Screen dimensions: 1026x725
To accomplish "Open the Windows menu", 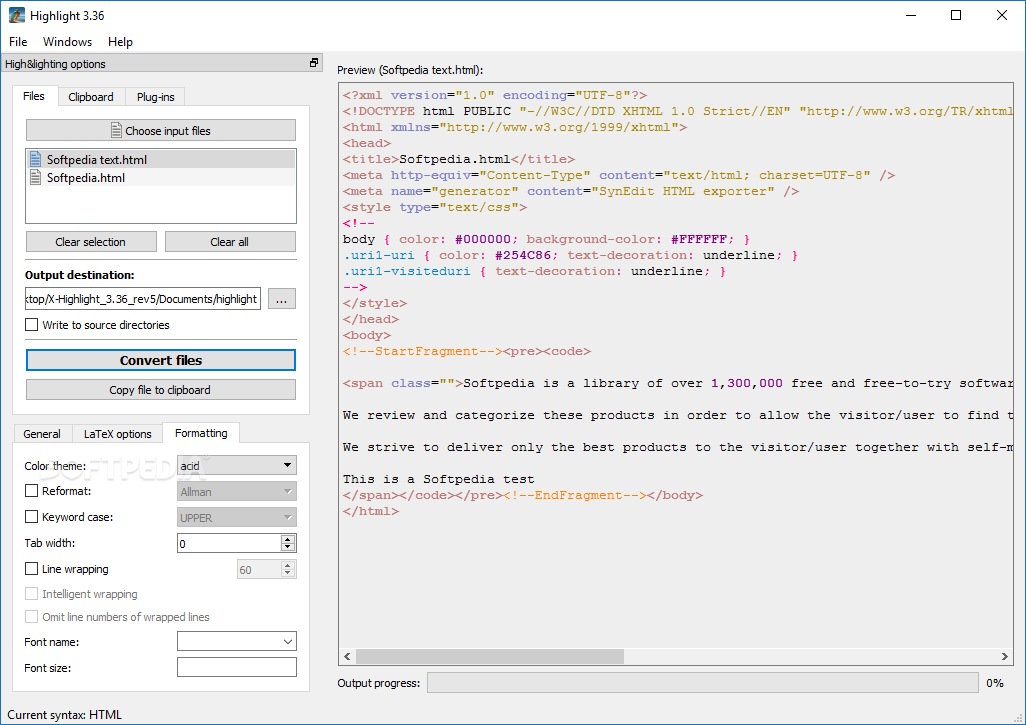I will tap(67, 41).
